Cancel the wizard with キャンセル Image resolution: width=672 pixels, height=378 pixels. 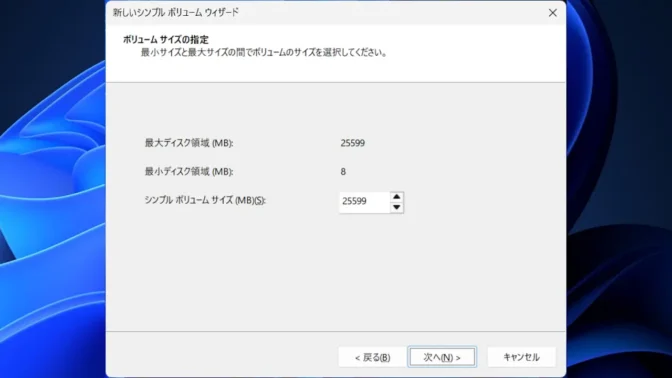[521, 357]
